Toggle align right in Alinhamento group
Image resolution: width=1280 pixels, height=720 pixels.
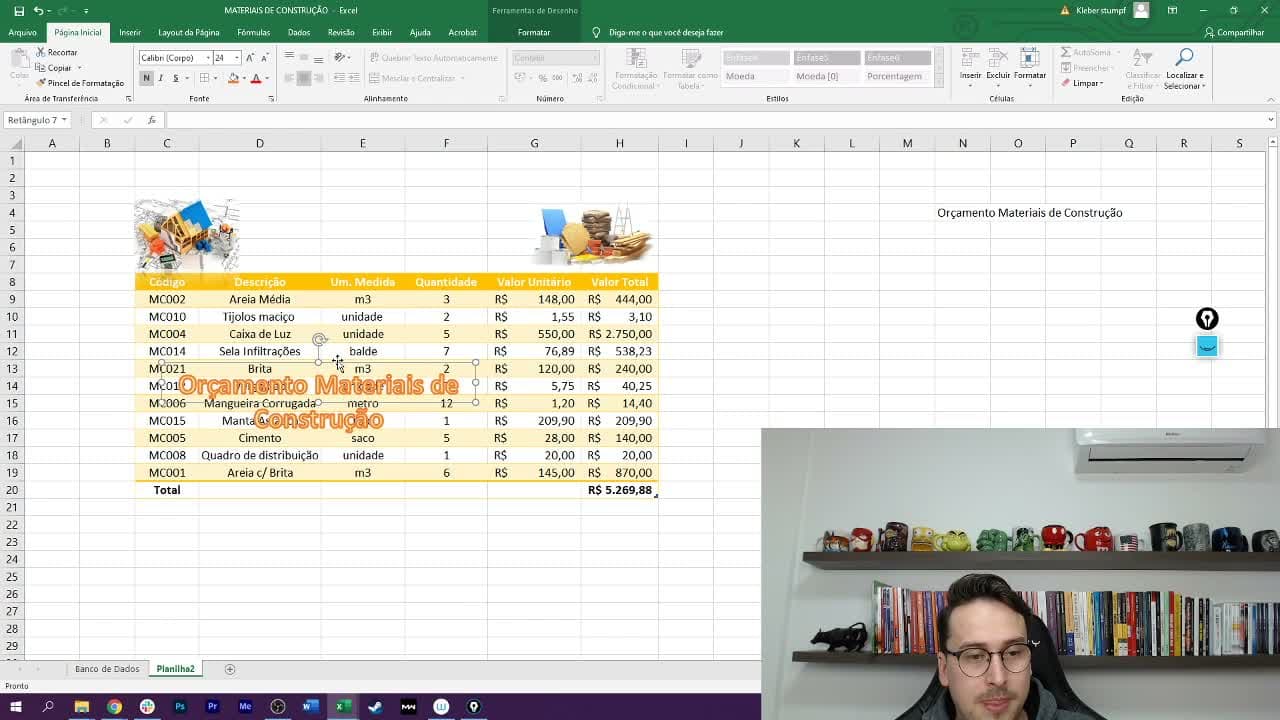[319, 78]
